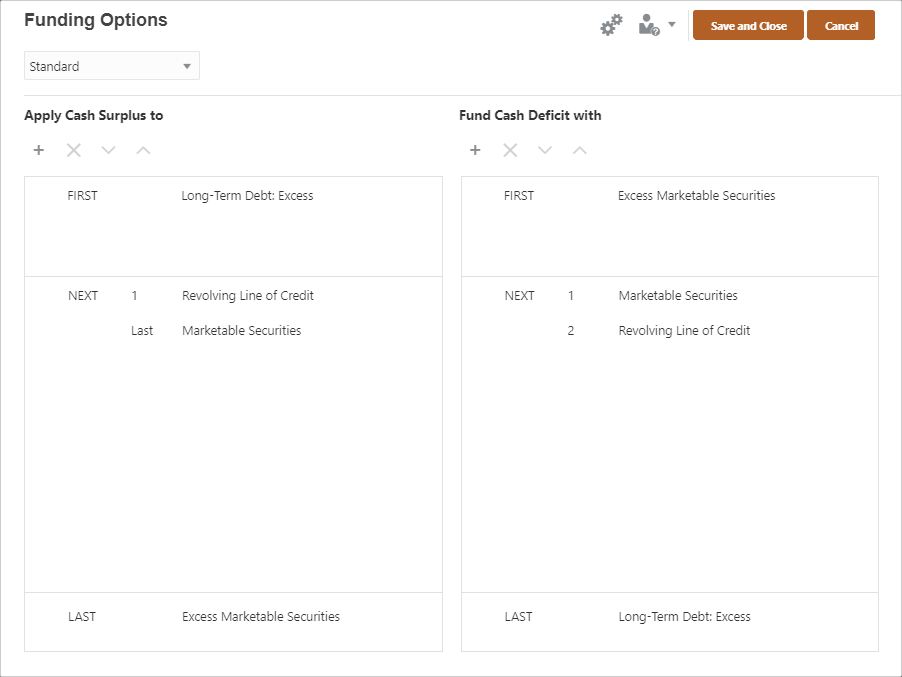The width and height of the screenshot is (902, 677).
Task: Expand the arrow beside the user icon
Action: point(672,24)
